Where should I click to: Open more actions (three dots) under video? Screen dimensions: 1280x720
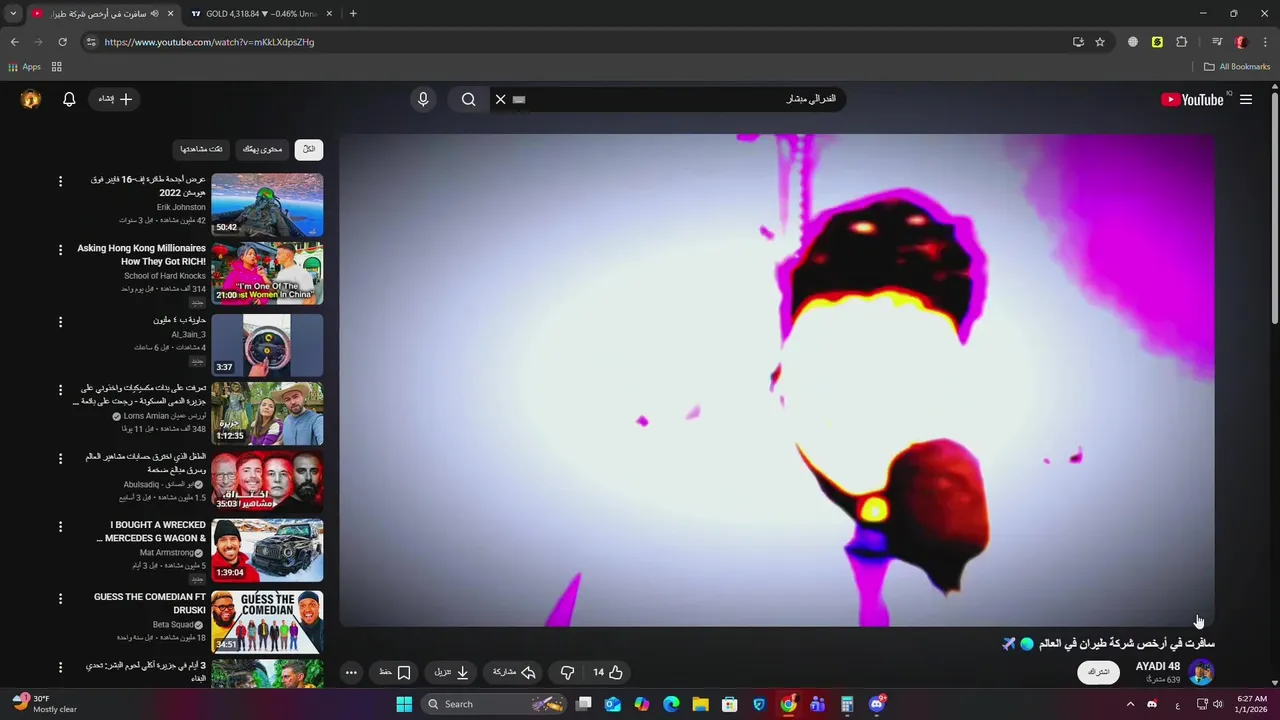point(351,672)
